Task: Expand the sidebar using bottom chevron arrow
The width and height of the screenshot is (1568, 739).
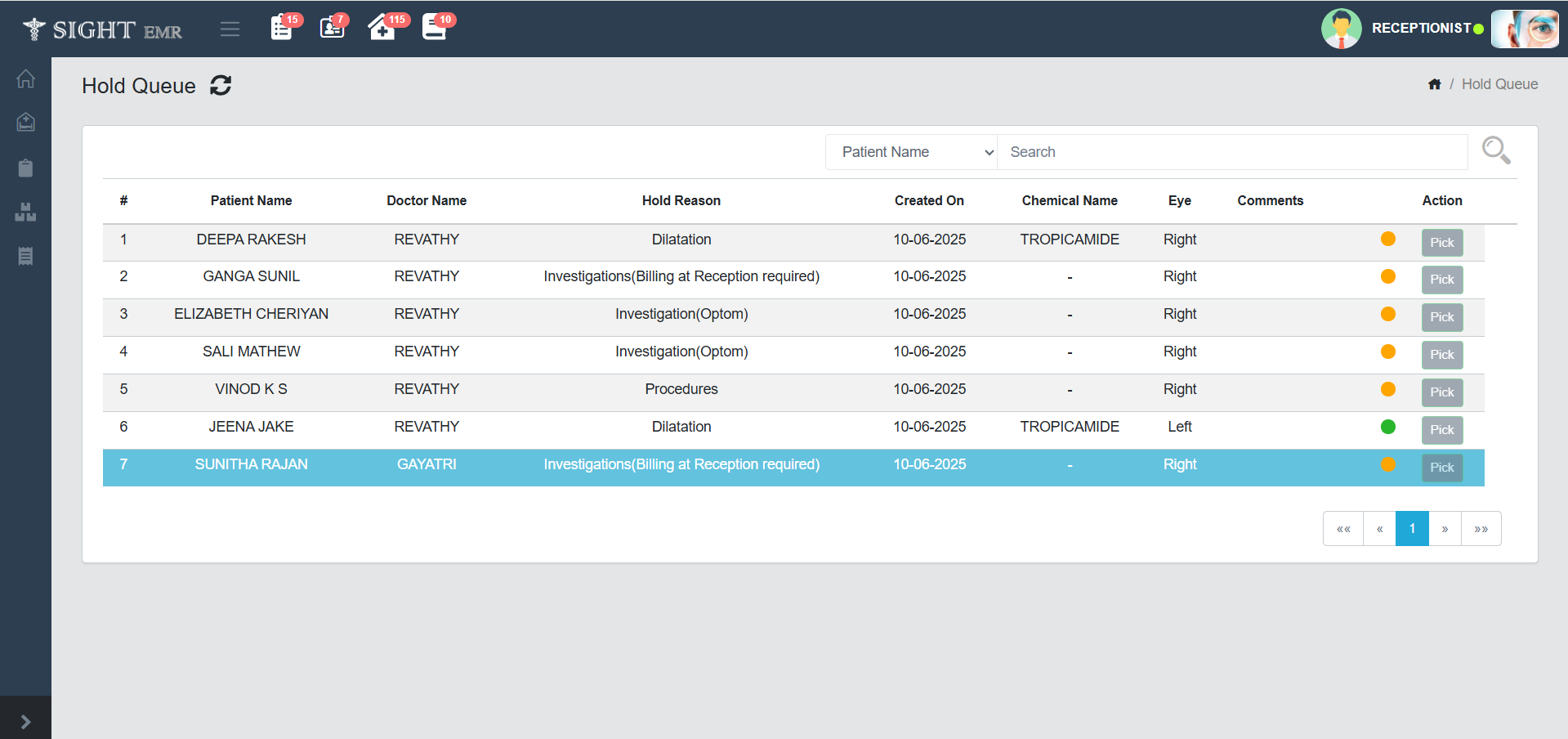Action: [x=25, y=721]
